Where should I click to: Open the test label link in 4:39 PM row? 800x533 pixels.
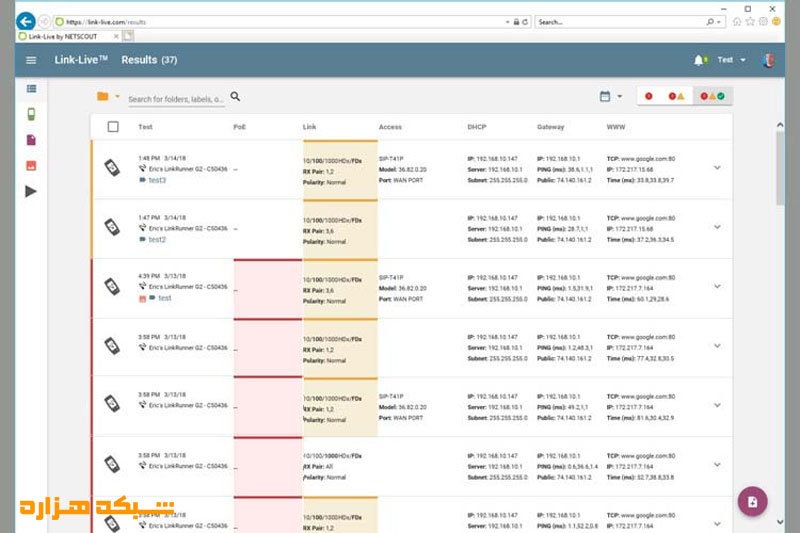(x=165, y=298)
